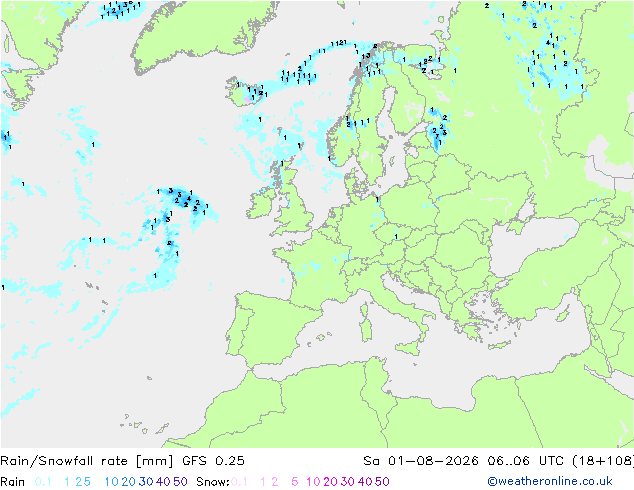Open the ©weatheronline.co.uk link
Image resolution: width=634 pixels, height=490 pixels.
[550, 482]
